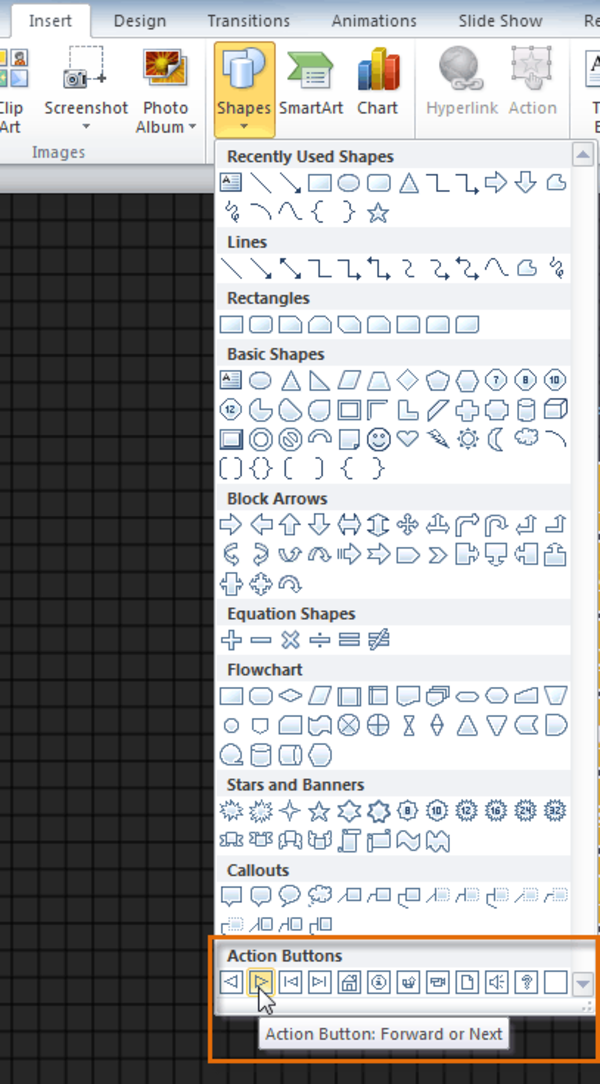
Task: Click the shapes gallery scroll-down arrow
Action: 584,984
